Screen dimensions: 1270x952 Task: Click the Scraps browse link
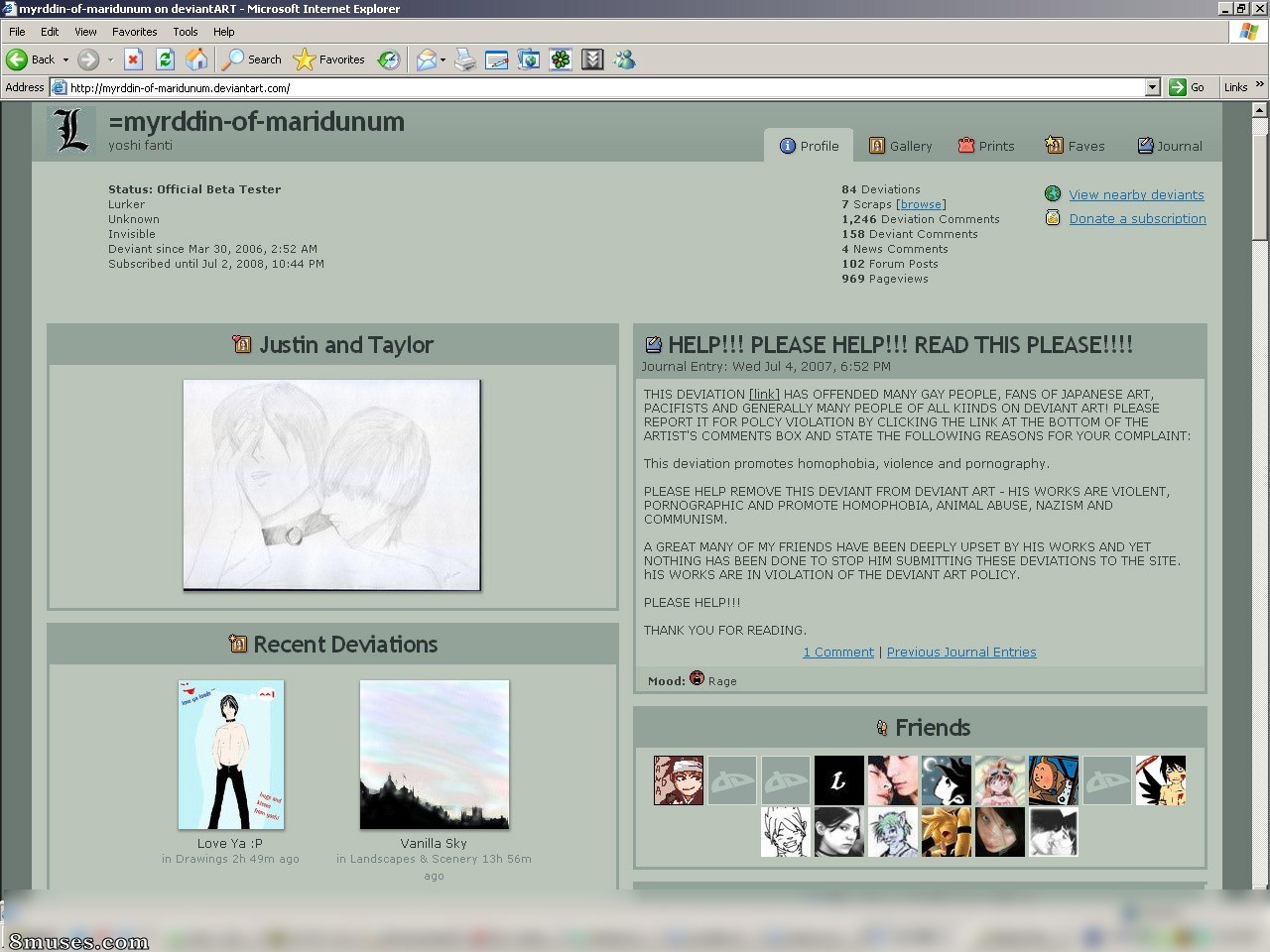tap(921, 204)
